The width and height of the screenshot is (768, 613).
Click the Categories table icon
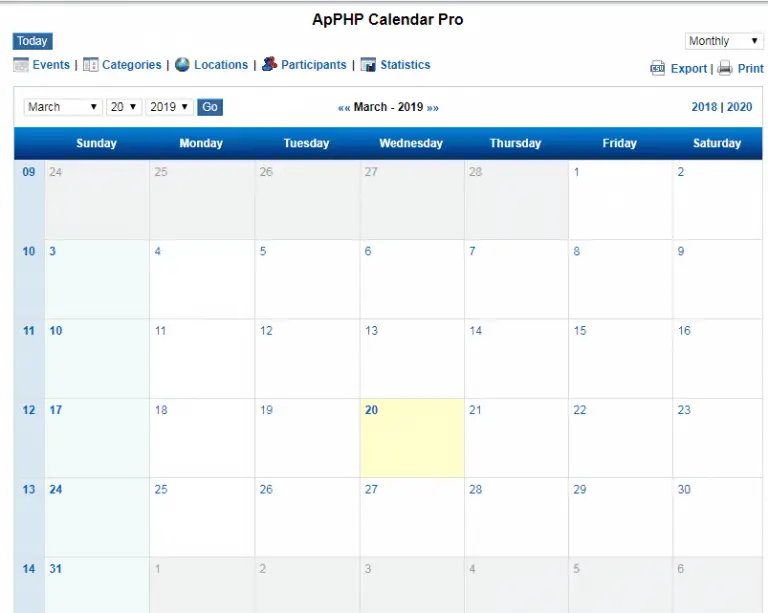click(x=91, y=65)
